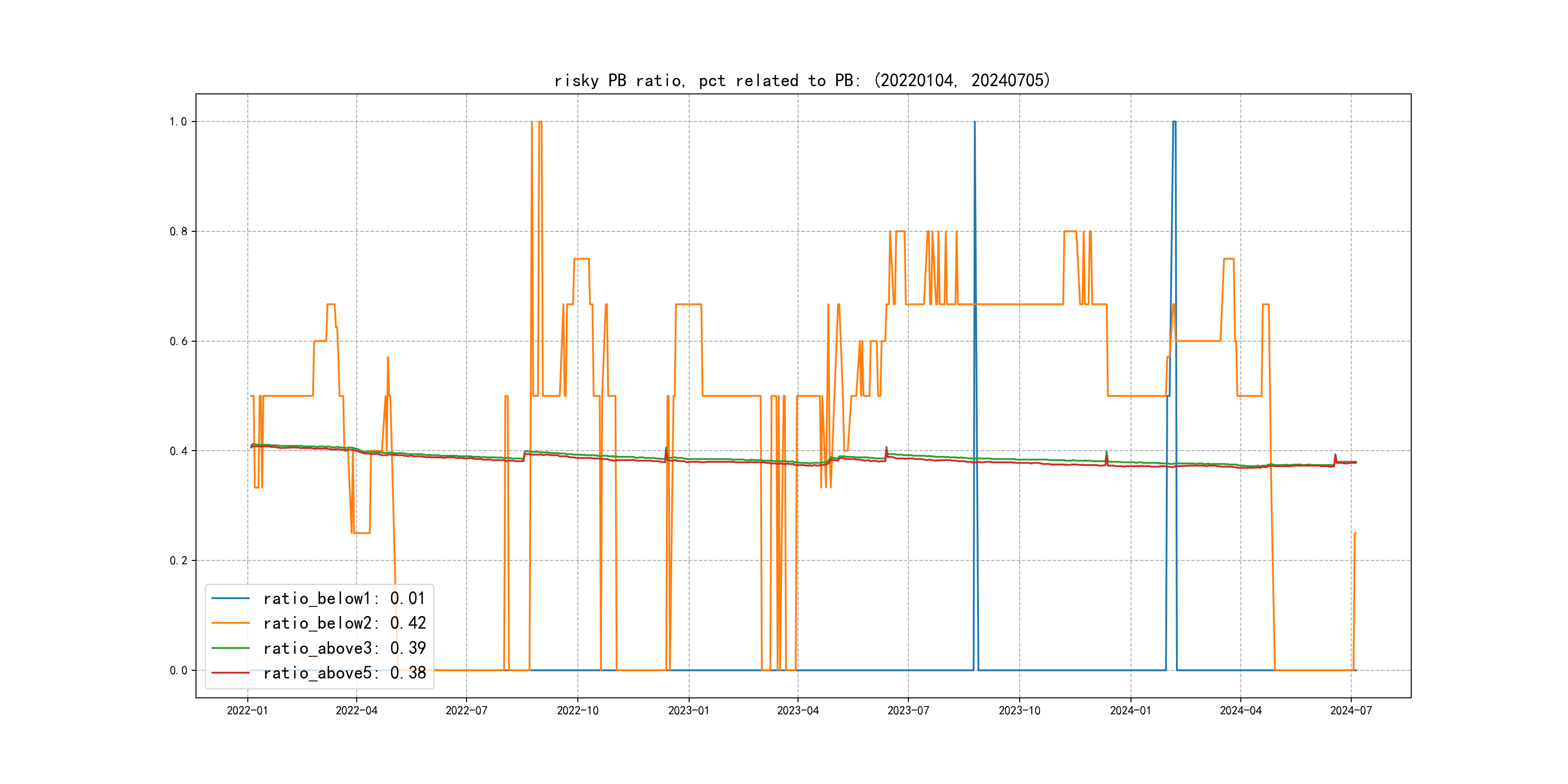Click the 0.0 y-axis tick label

(x=178, y=671)
